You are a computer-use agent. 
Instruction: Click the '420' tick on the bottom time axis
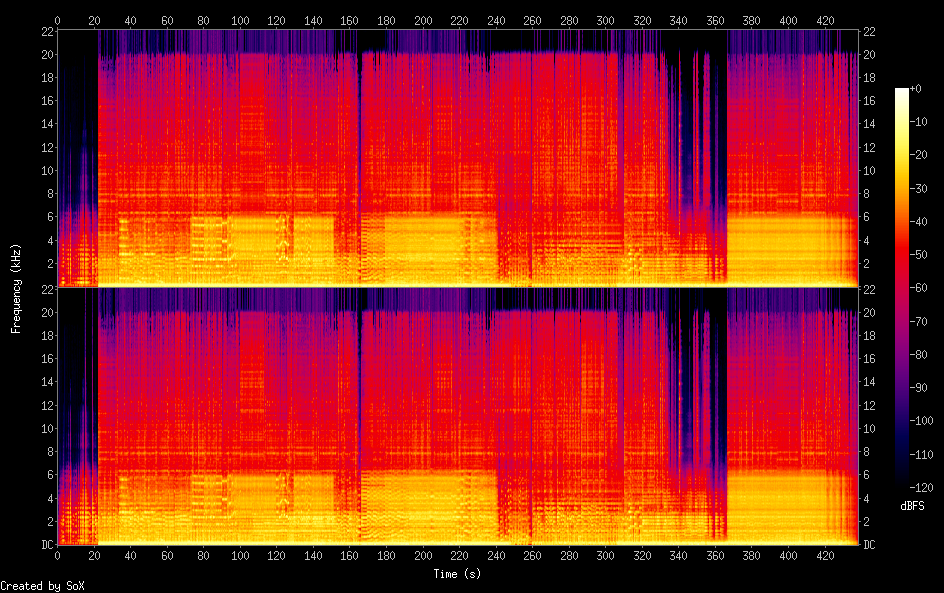click(826, 555)
